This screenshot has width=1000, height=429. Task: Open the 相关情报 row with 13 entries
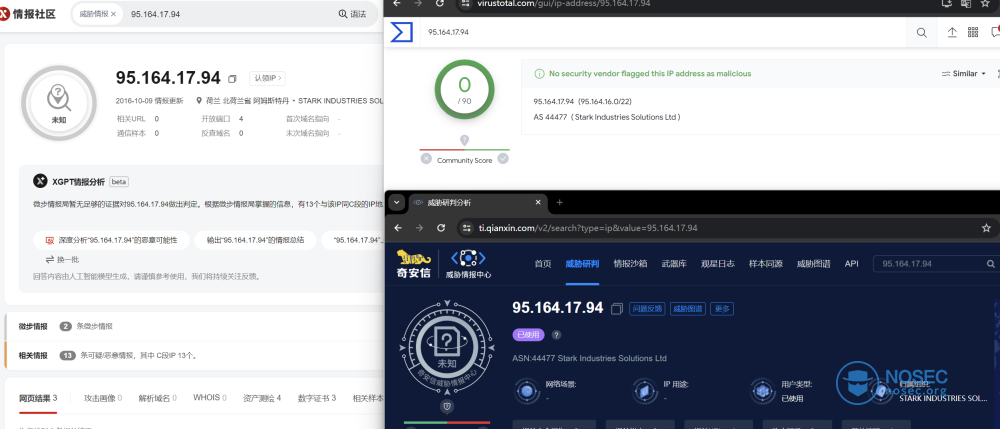[x=194, y=355]
